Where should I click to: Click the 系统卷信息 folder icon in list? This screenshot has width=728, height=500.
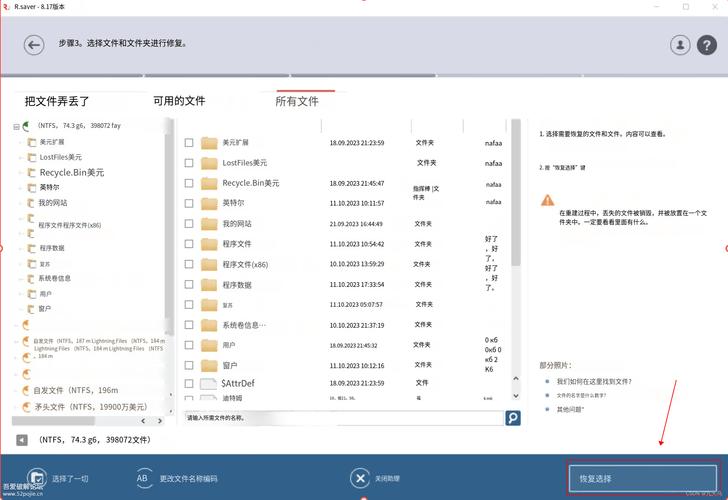coord(209,325)
